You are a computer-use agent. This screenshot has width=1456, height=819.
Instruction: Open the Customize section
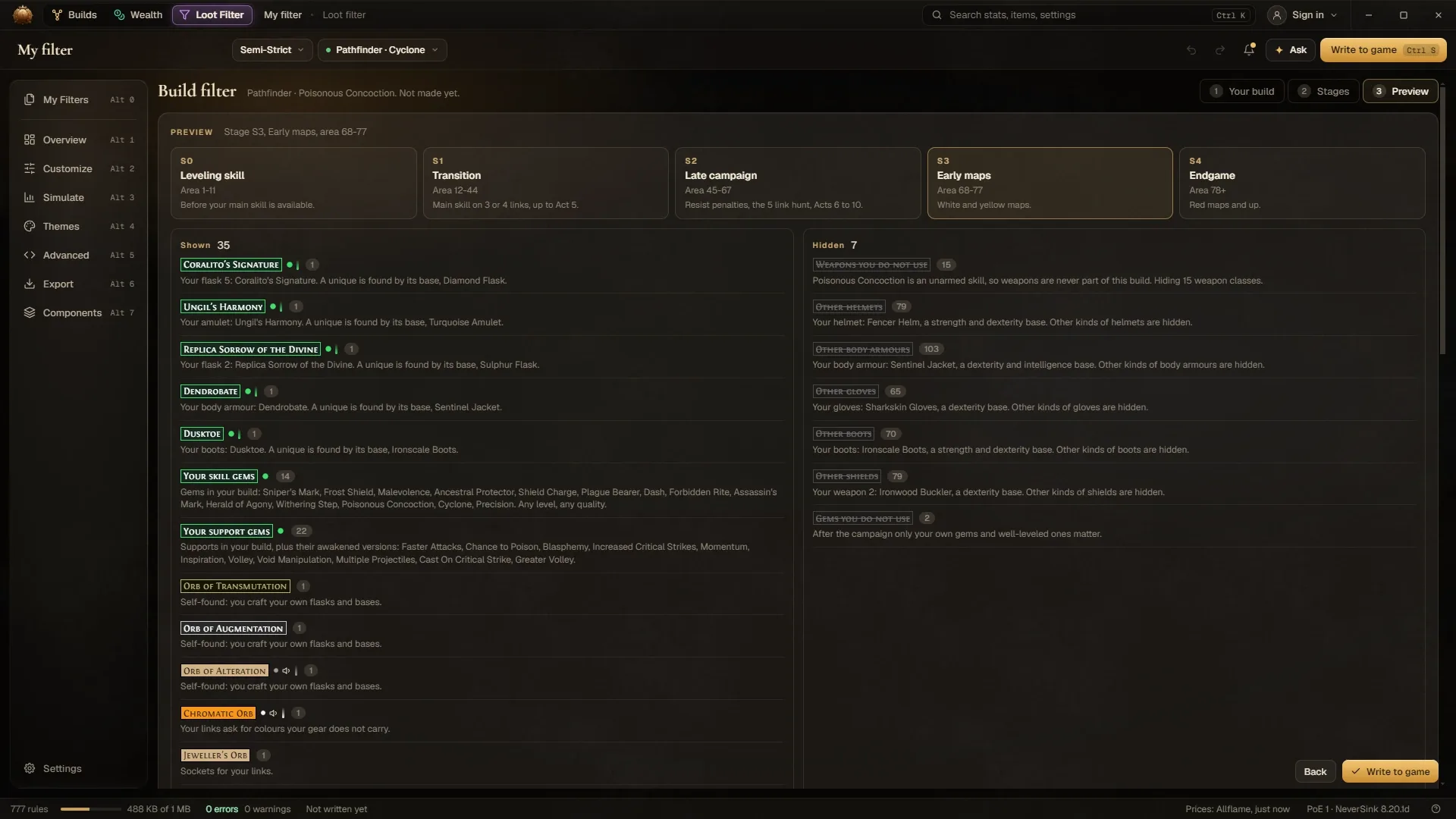coord(79,168)
